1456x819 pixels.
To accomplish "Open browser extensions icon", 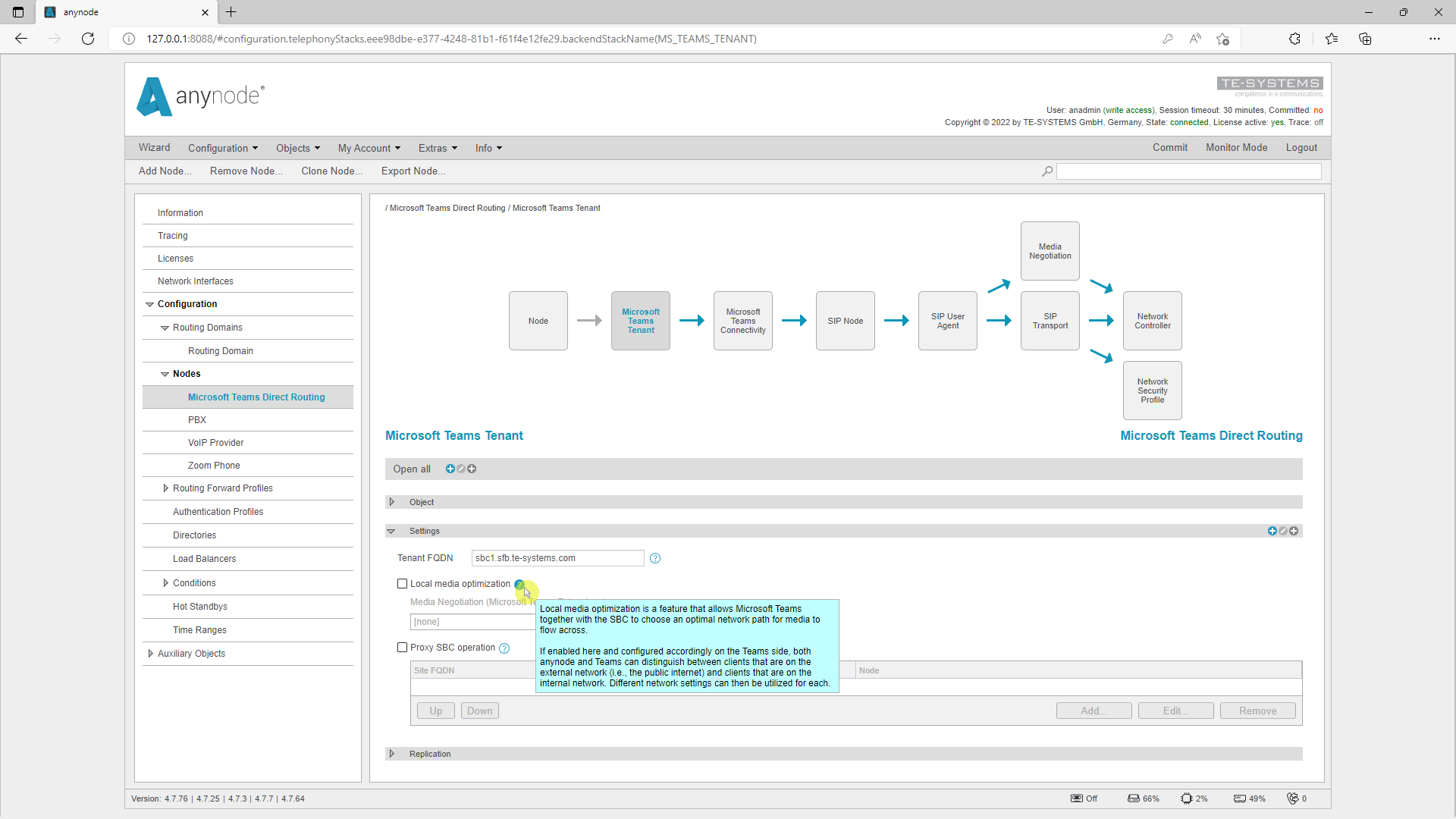I will tap(1294, 39).
